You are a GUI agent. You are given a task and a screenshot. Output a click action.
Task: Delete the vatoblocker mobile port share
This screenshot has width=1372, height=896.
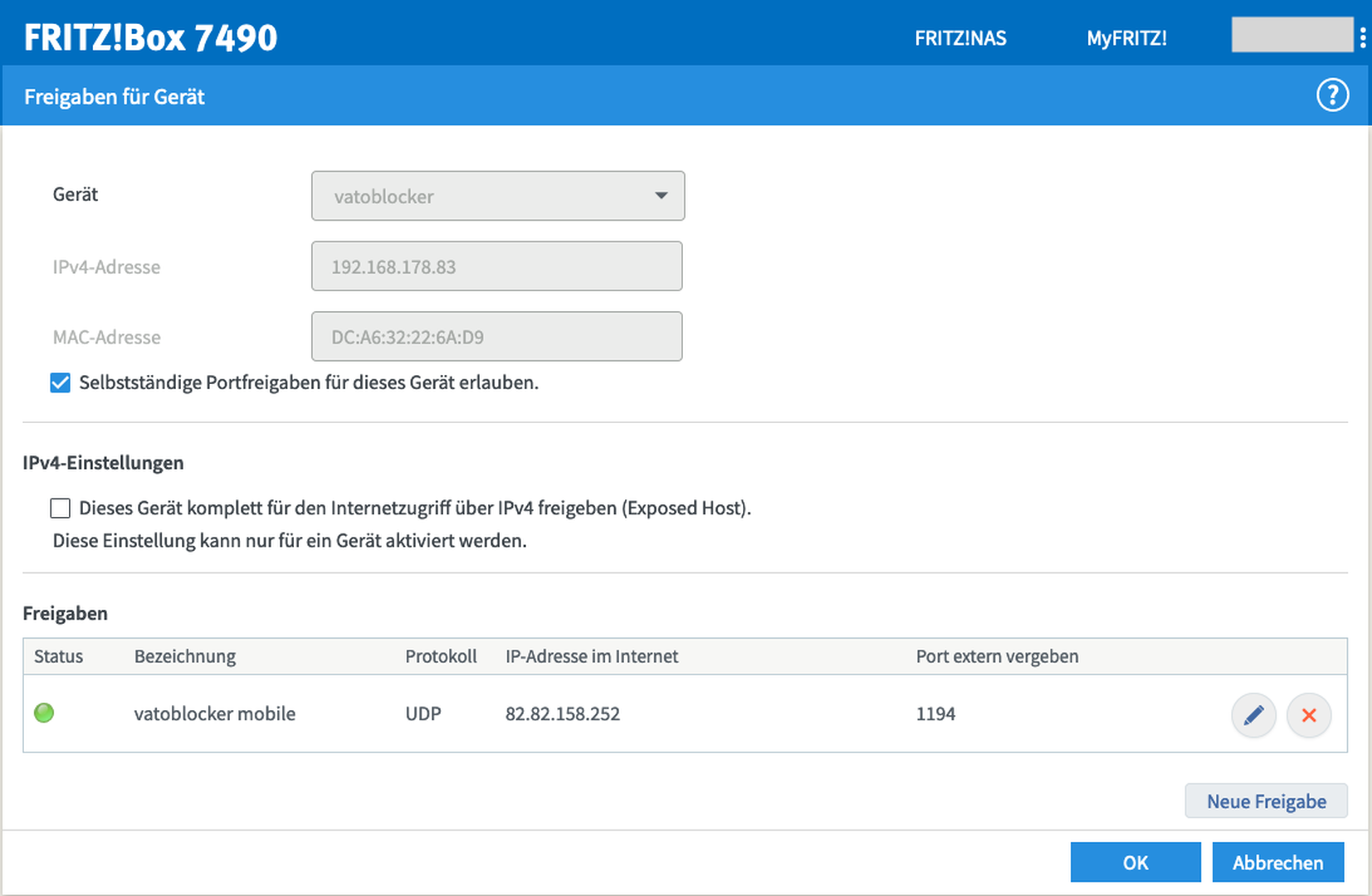(1309, 714)
